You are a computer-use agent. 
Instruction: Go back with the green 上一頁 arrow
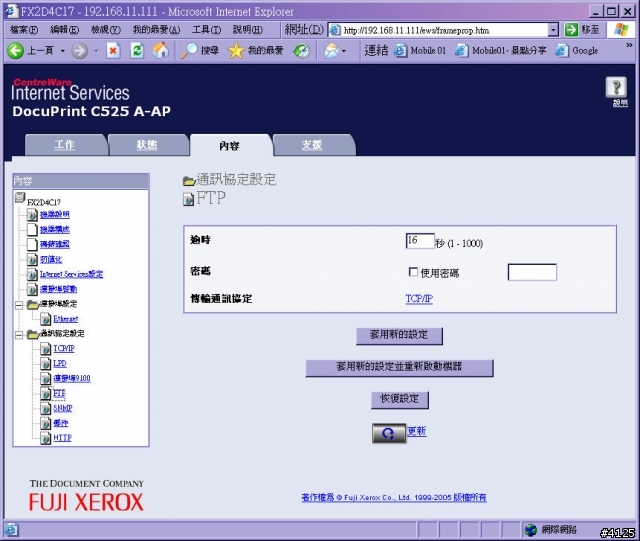(16, 51)
